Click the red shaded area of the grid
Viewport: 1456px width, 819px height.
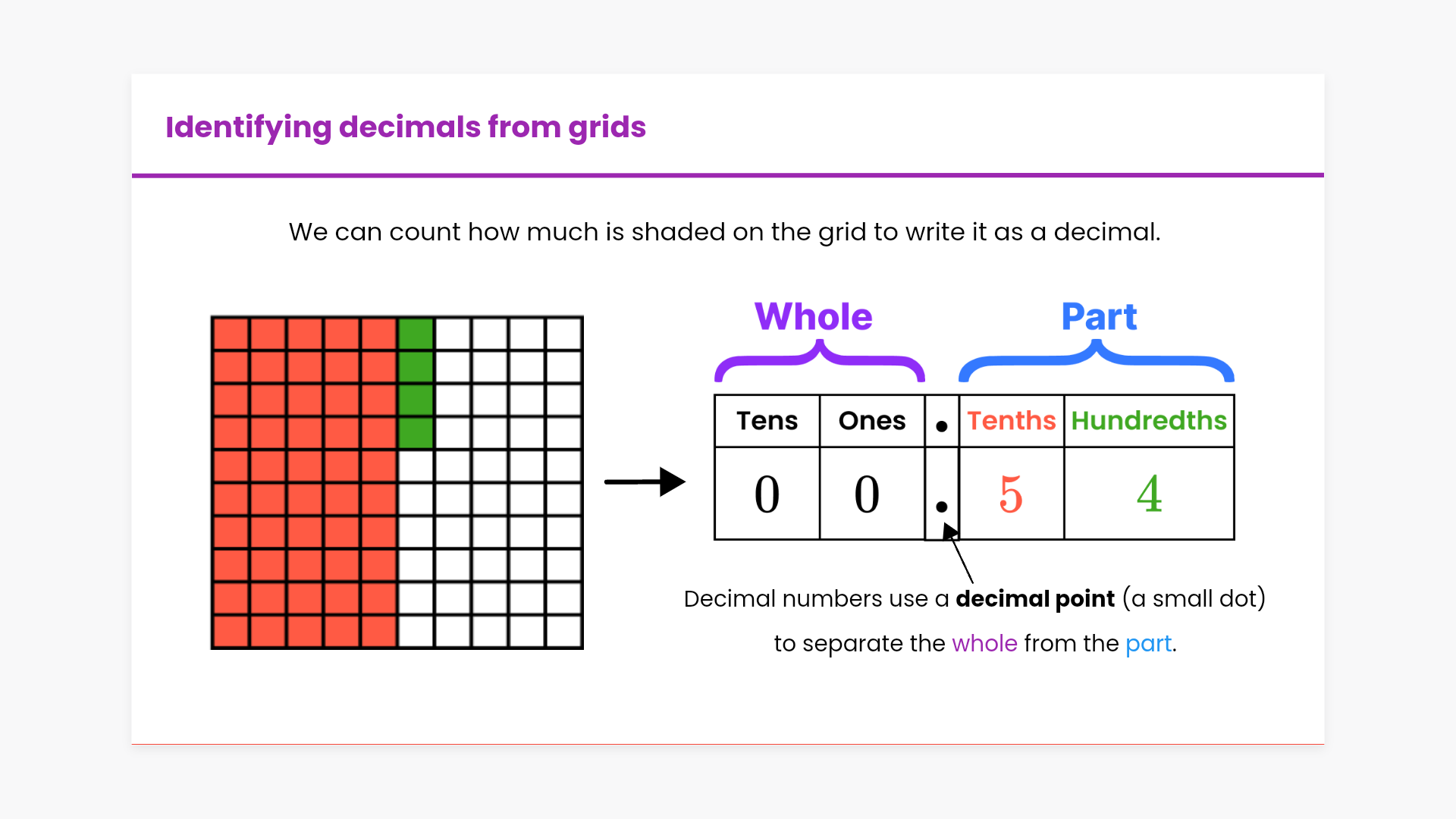(x=305, y=482)
